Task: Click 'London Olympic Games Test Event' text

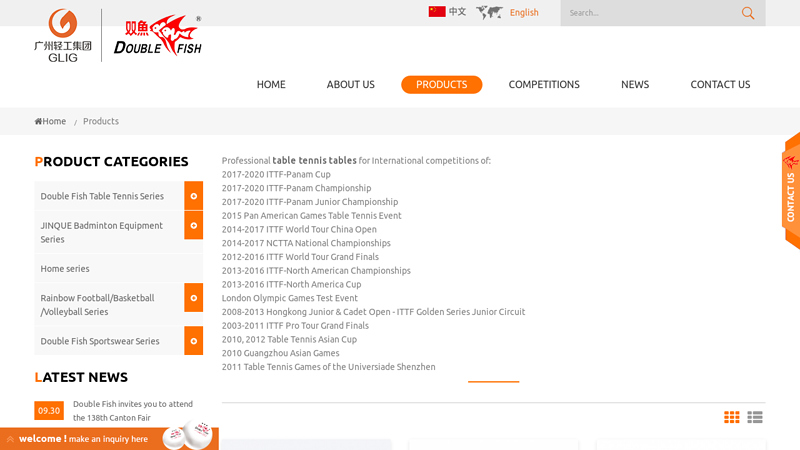Action: coord(290,298)
